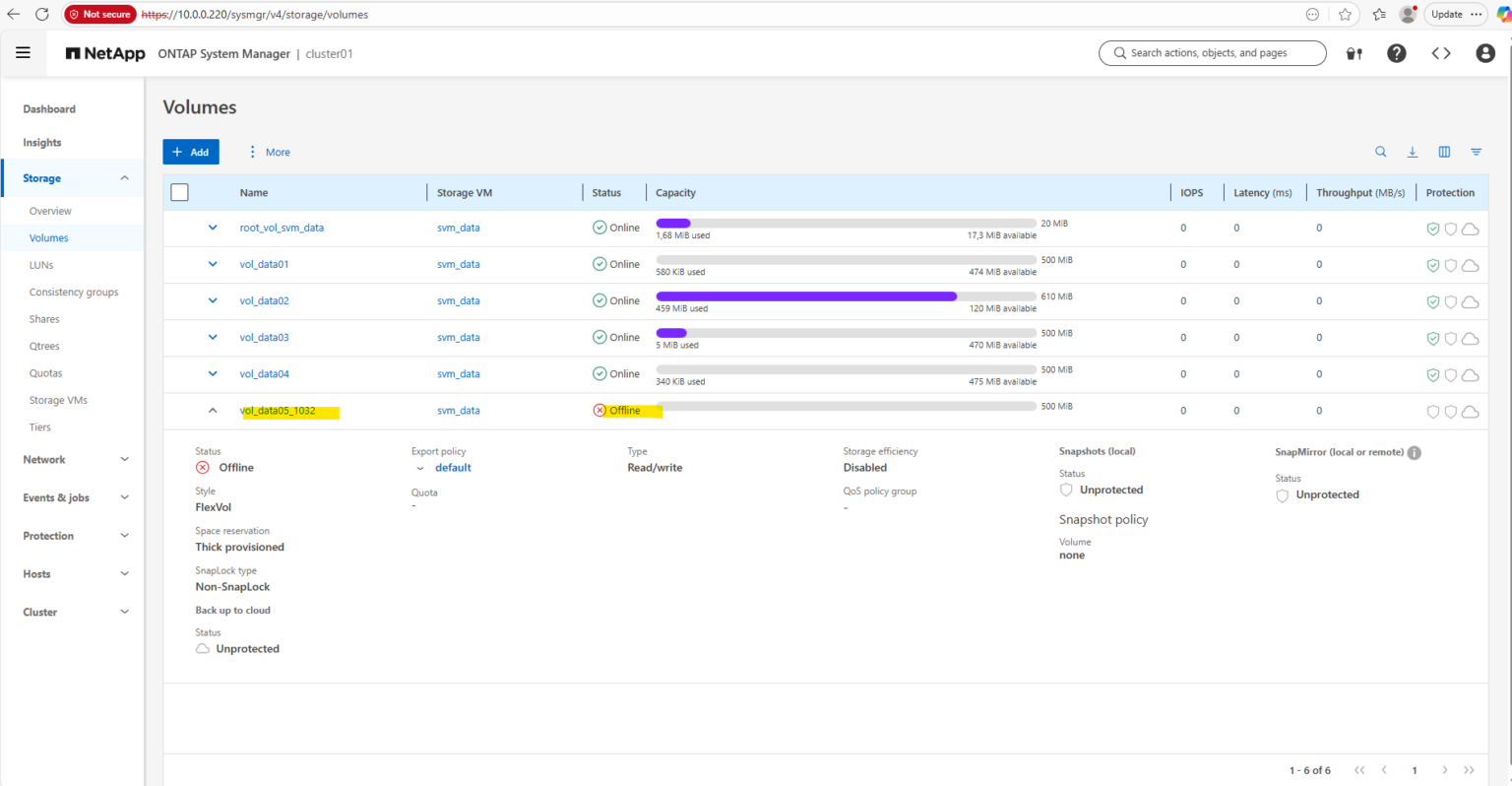Select the checkbox for all volumes
The width and height of the screenshot is (1512, 786).
tap(179, 192)
